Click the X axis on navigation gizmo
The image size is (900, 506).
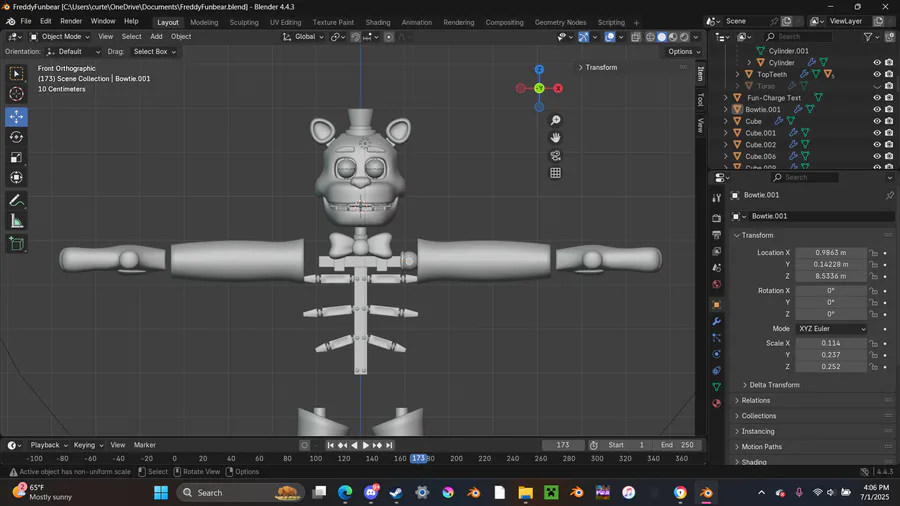[558, 88]
